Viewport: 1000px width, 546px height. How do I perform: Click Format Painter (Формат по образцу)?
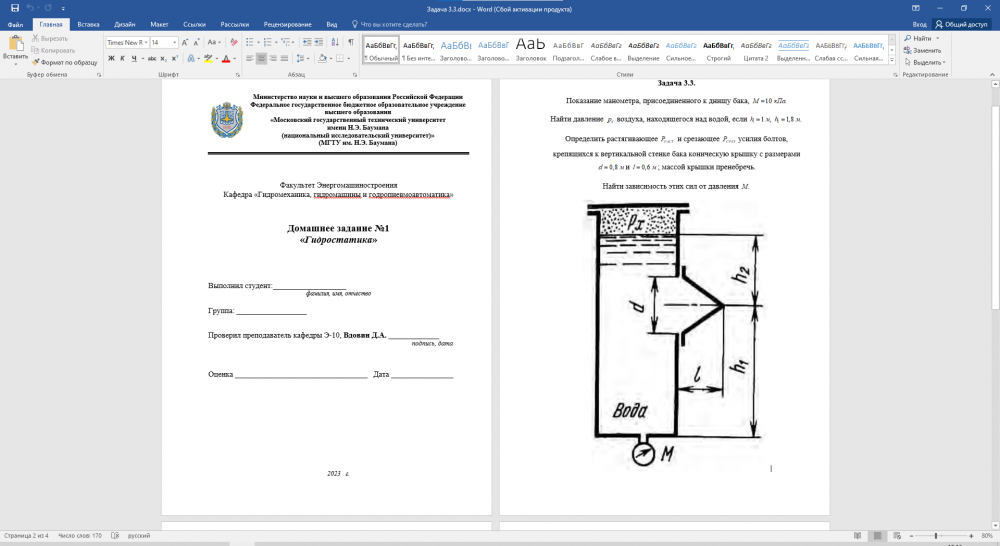(x=64, y=63)
